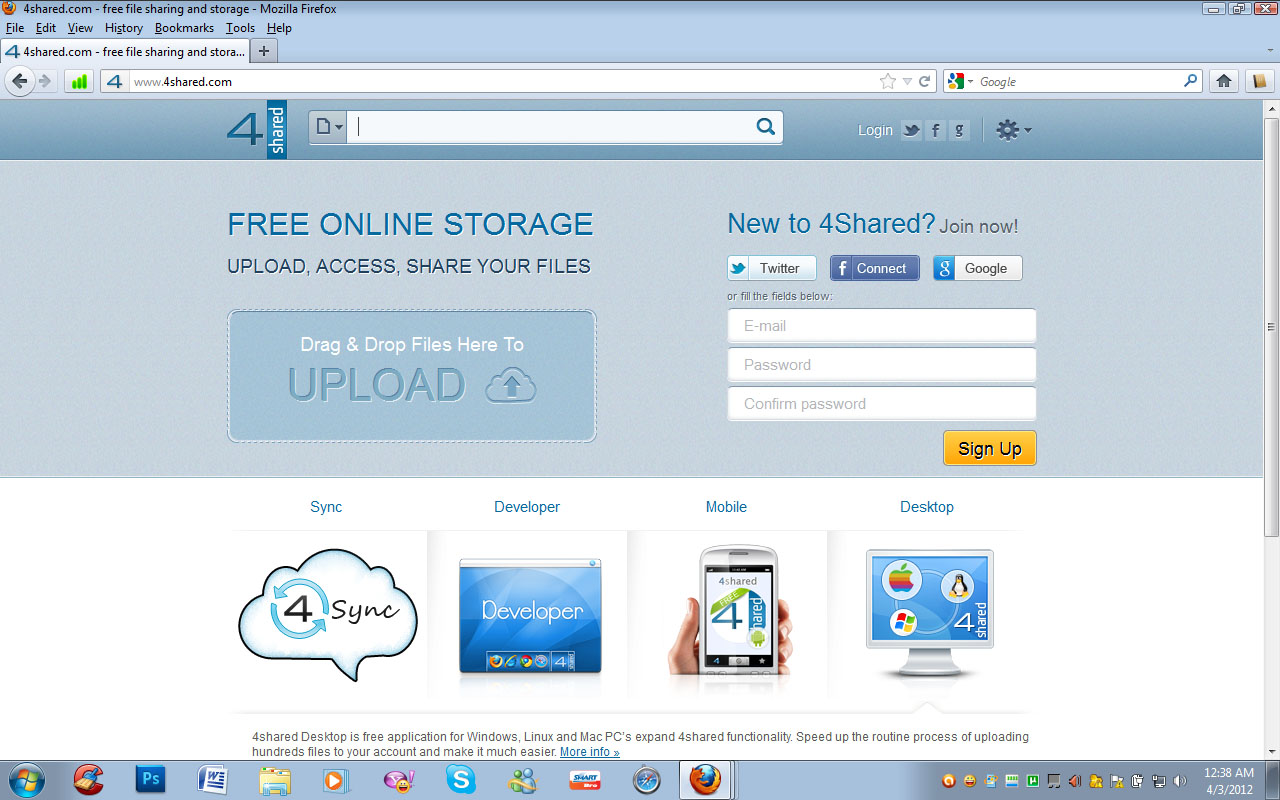Open the Tools menu
Viewport: 1280px width, 800px height.
pos(240,28)
